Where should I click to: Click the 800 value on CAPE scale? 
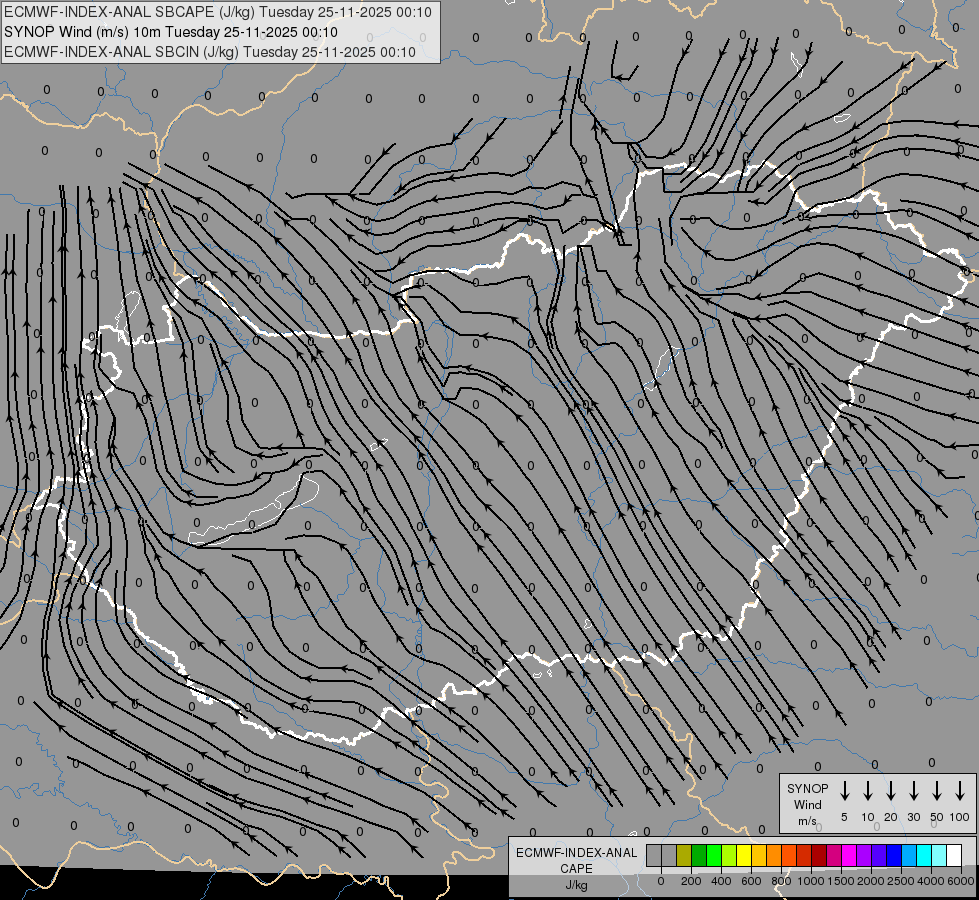click(781, 881)
